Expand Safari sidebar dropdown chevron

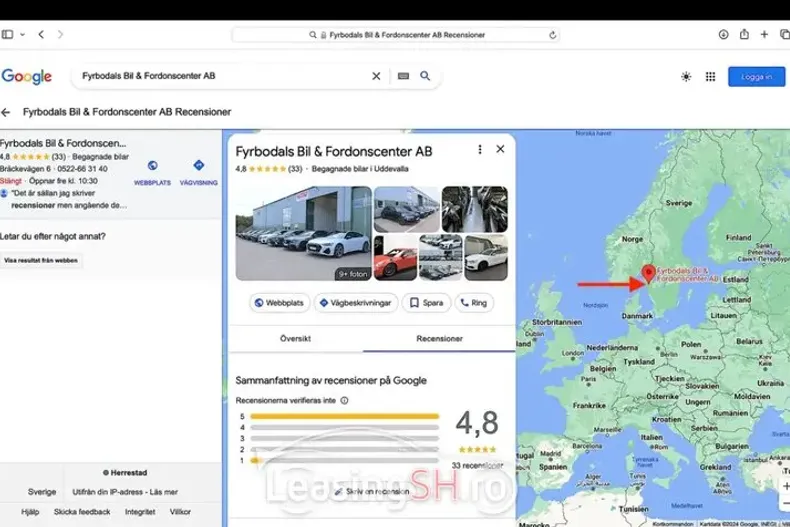coord(23,34)
